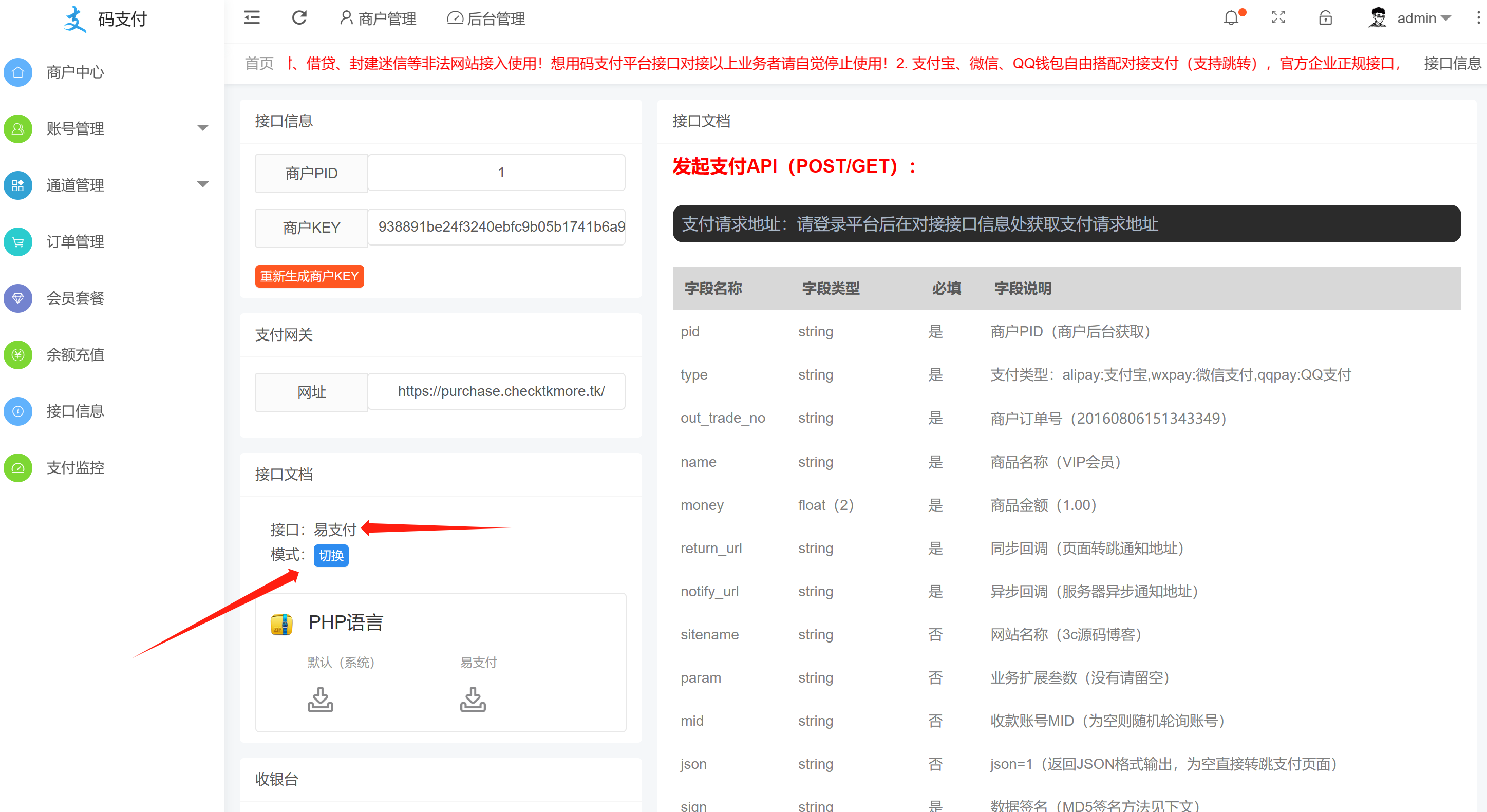Collapse the sidebar with the menu-fold icon

coord(252,18)
